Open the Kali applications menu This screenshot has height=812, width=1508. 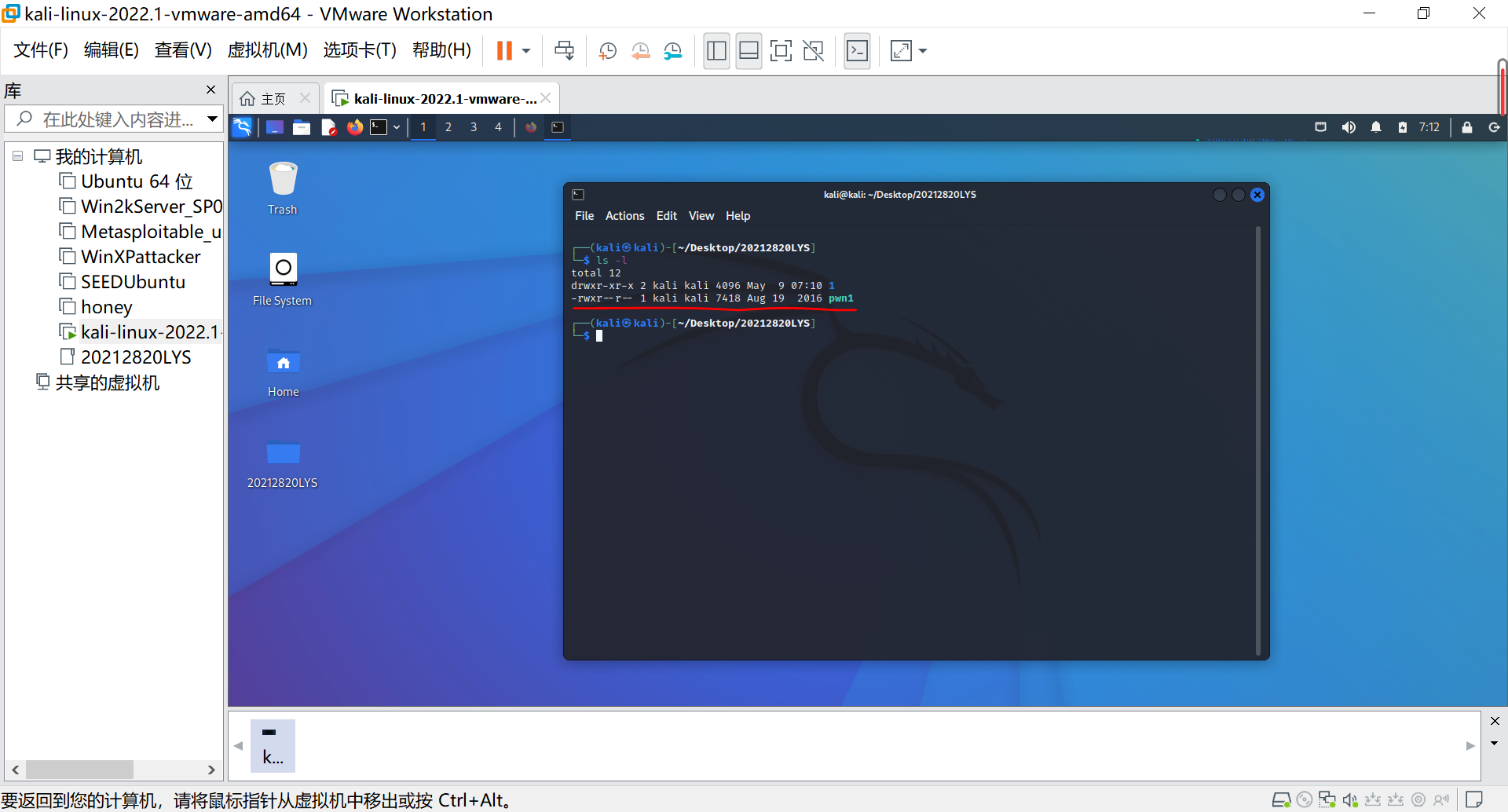coord(242,127)
